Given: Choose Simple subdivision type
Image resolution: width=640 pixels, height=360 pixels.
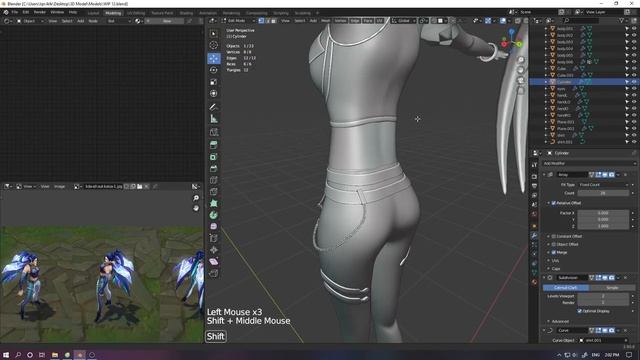Looking at the screenshot, I should point(612,288).
